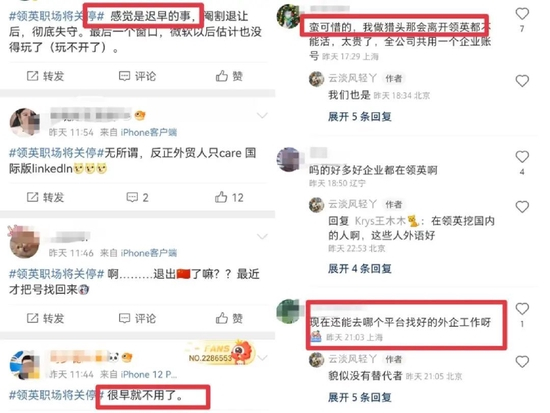Open the chevron menu on the 11:54 post
This screenshot has height=413, width=550.
[262, 115]
